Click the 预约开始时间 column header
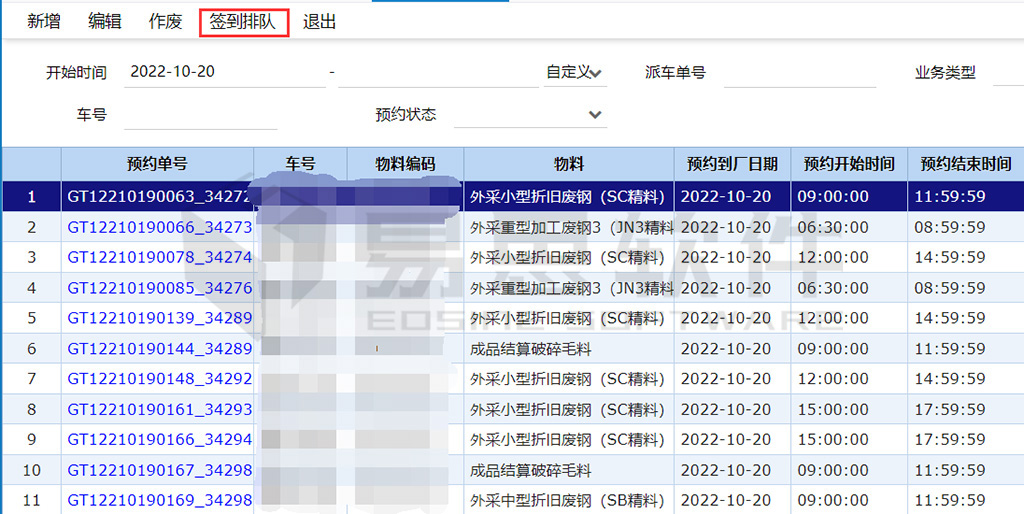The width and height of the screenshot is (1024, 514). 849,164
